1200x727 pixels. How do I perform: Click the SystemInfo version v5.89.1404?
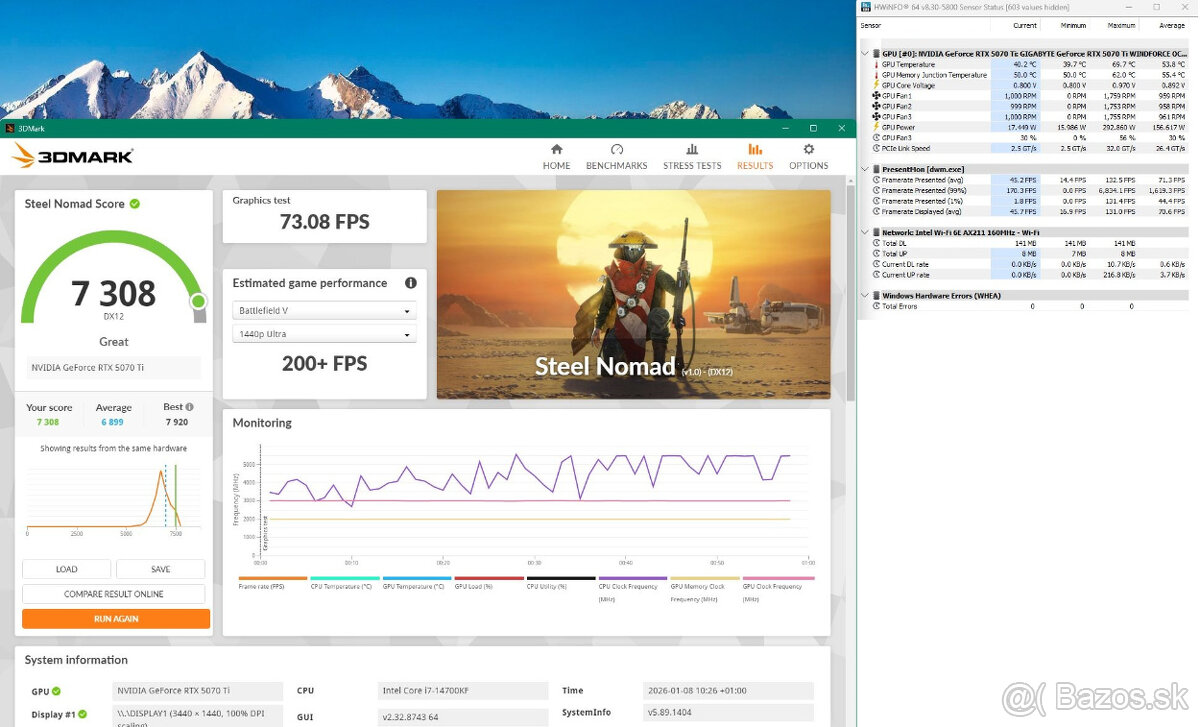728,712
